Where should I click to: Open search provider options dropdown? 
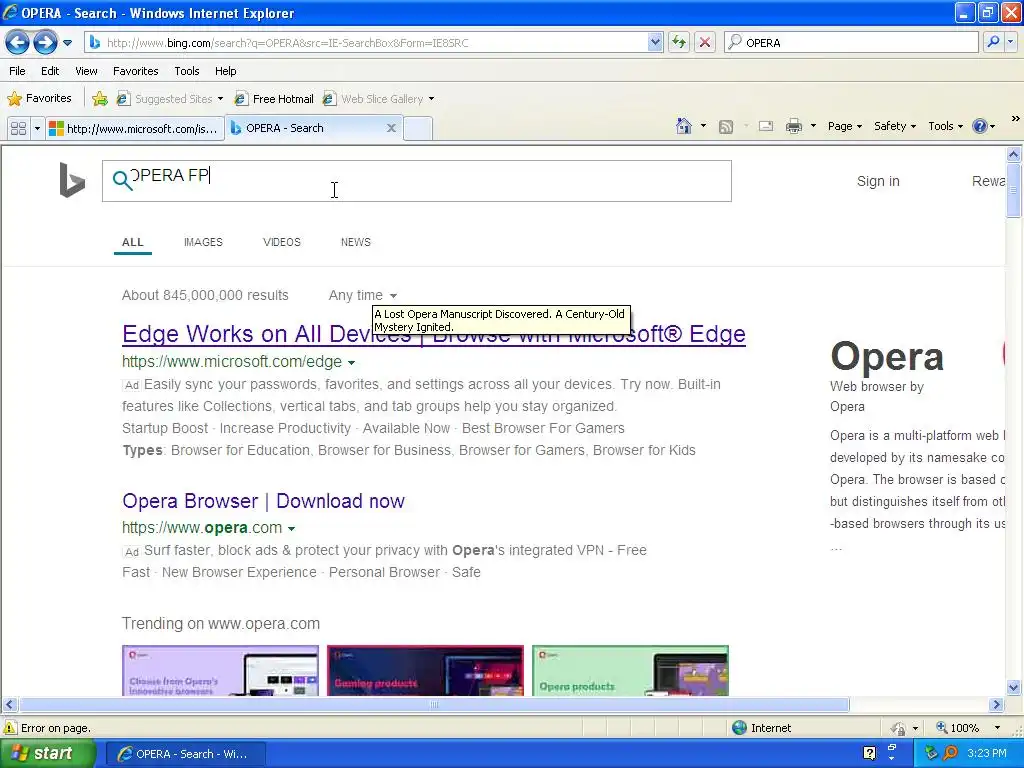[x=1010, y=42]
